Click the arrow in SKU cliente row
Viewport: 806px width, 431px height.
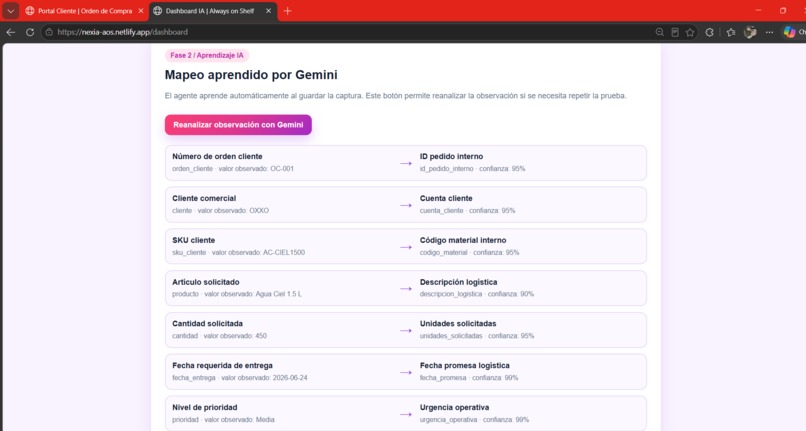click(x=406, y=247)
